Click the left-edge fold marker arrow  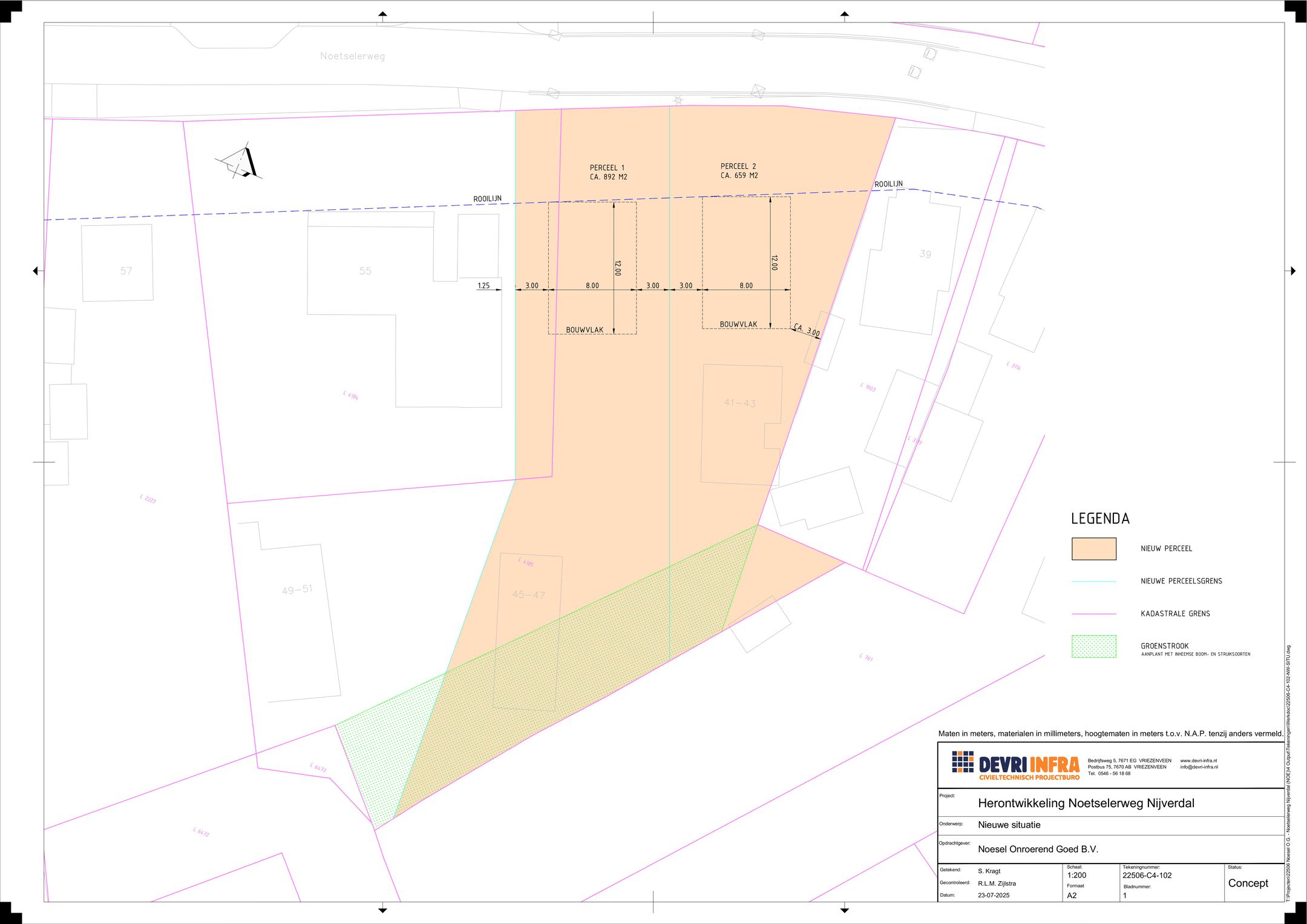36,270
